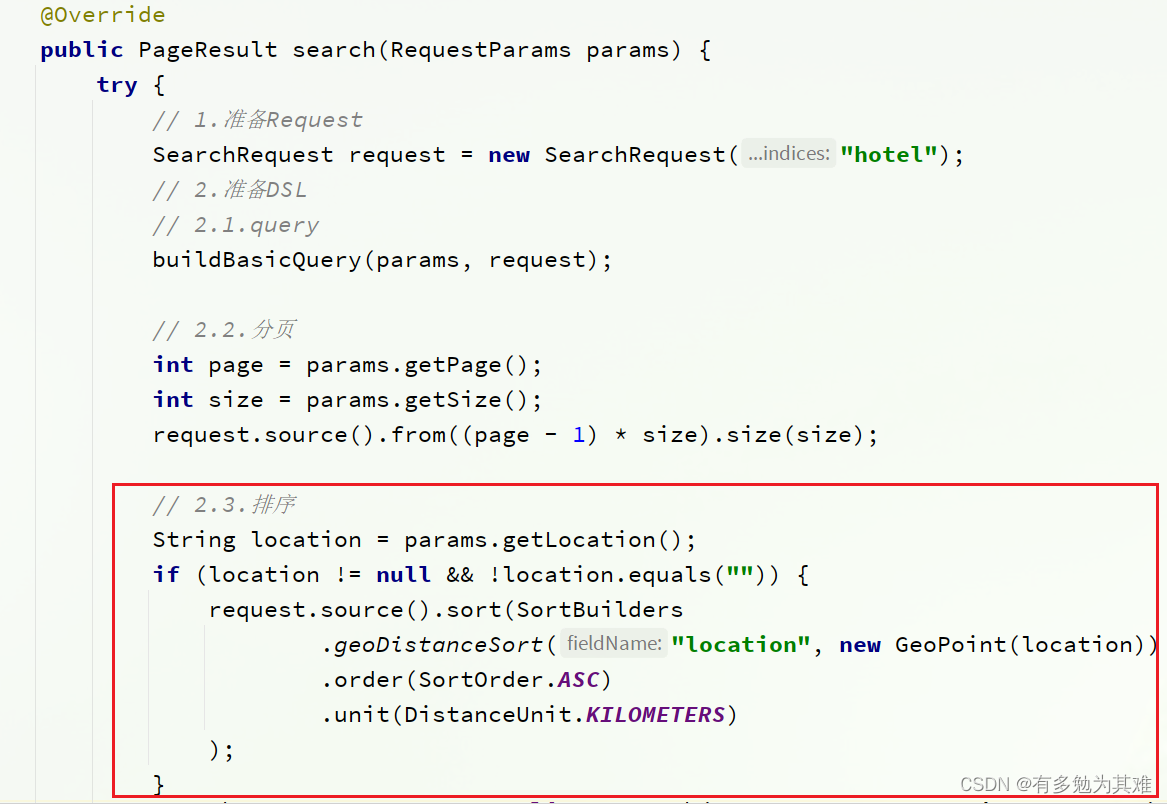Screen dimensions: 1167x804
Task: Click the 'ASC' constant
Action: pos(578,680)
